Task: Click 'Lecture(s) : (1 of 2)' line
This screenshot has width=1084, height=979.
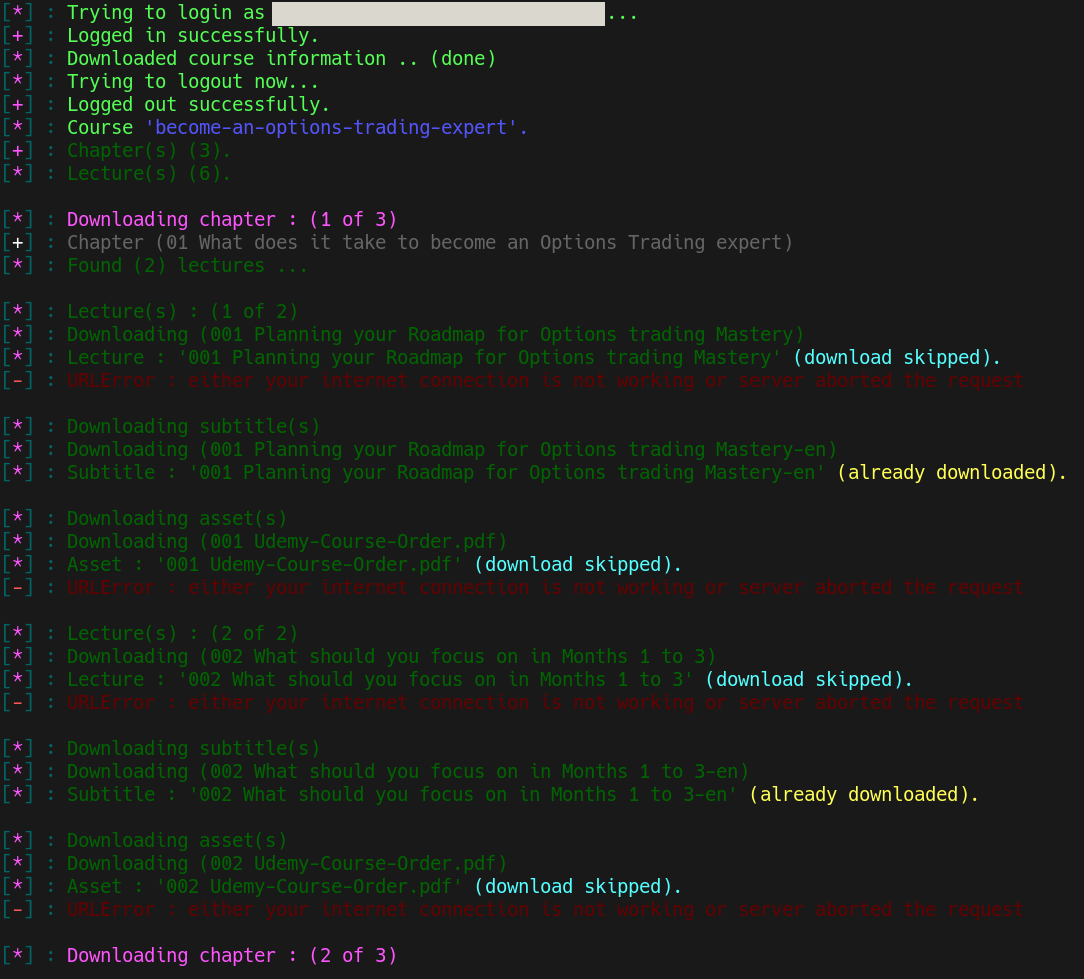Action: (x=182, y=311)
